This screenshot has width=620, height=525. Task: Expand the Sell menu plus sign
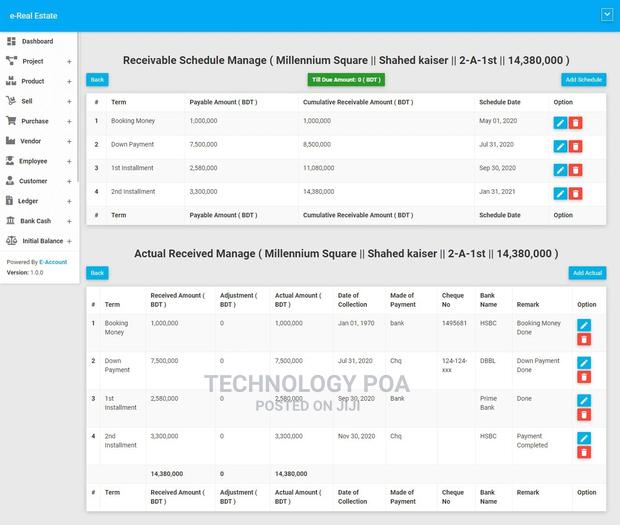(x=69, y=101)
